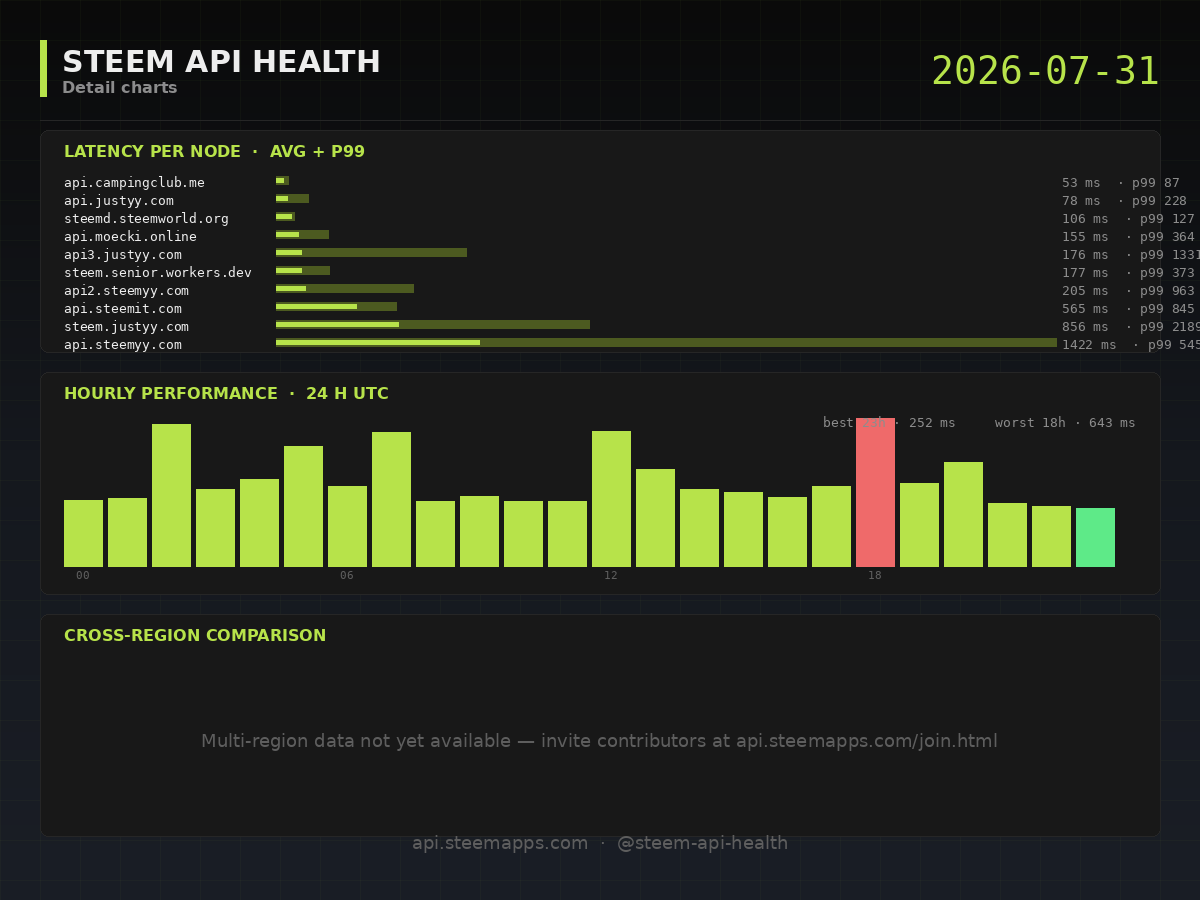Select node api3.justyy.com
The image size is (1200, 900).
pos(123,255)
